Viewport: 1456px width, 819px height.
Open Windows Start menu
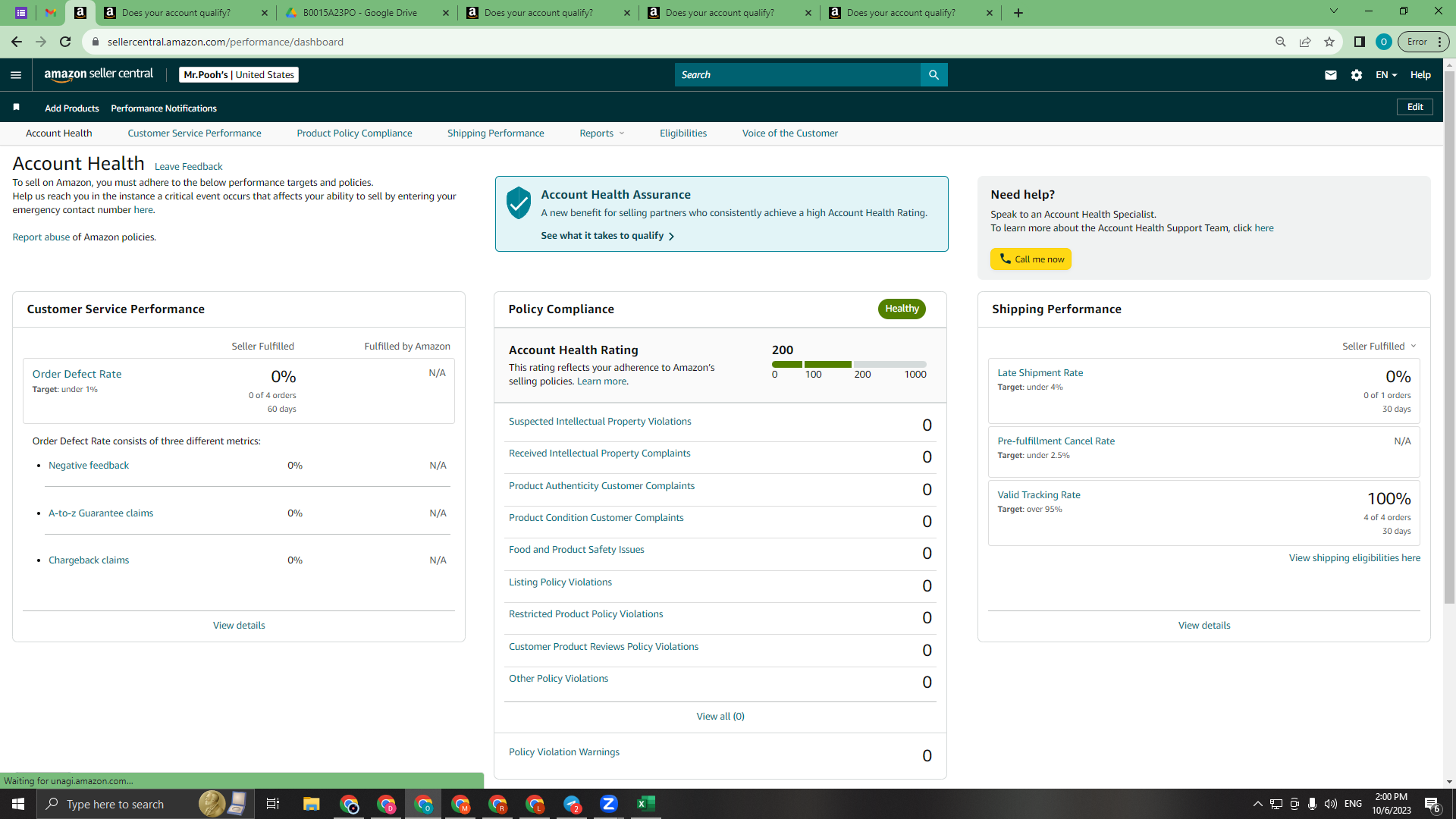pos(18,804)
